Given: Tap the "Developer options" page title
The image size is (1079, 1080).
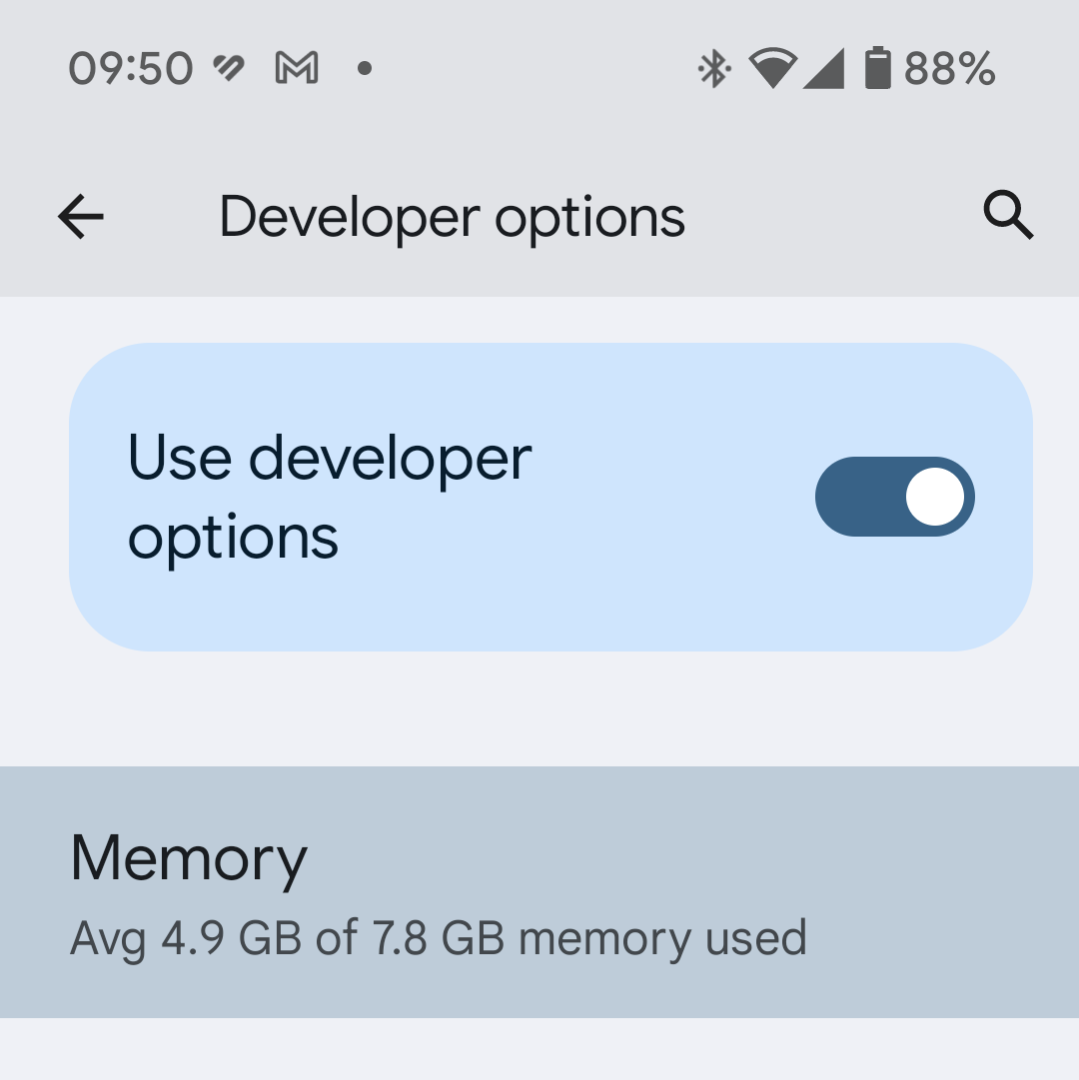Looking at the screenshot, I should 452,217.
